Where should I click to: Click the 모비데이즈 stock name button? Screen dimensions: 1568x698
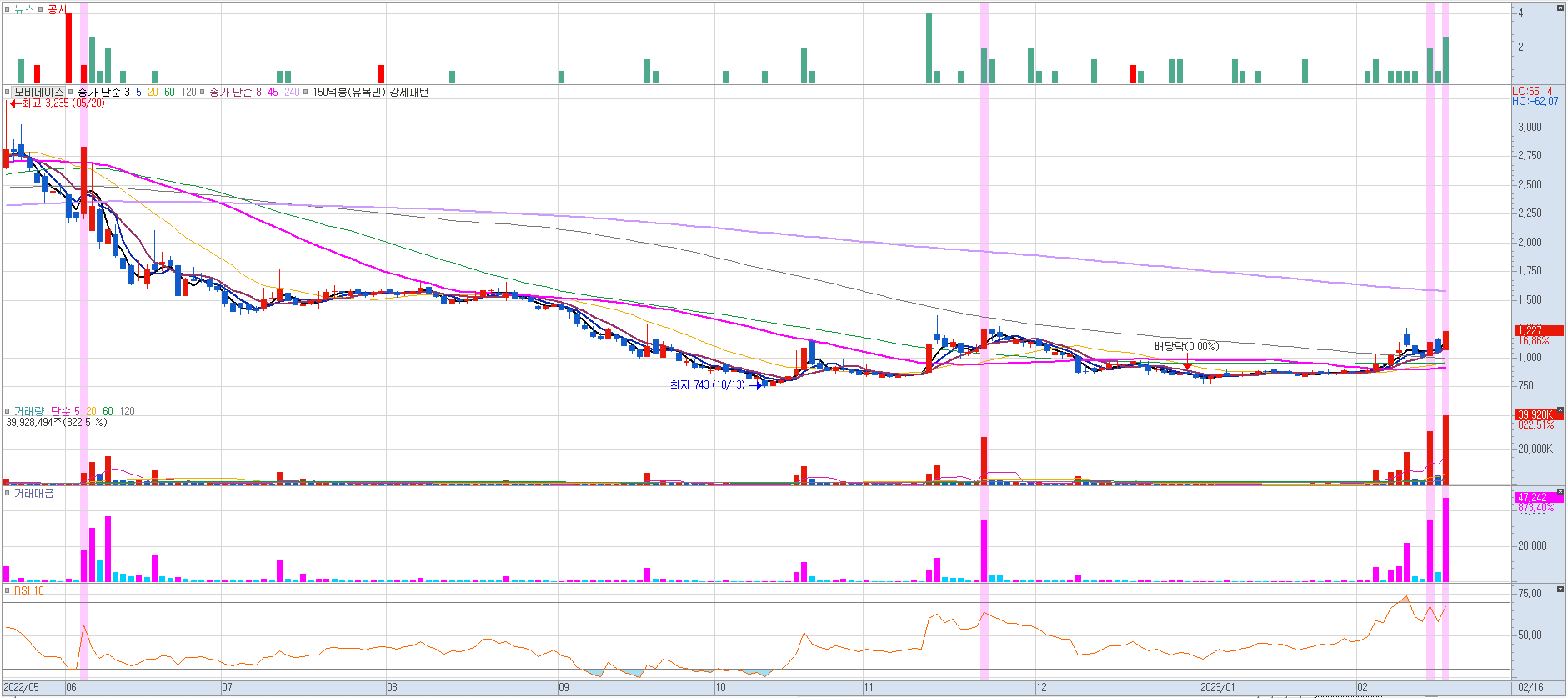click(x=38, y=92)
